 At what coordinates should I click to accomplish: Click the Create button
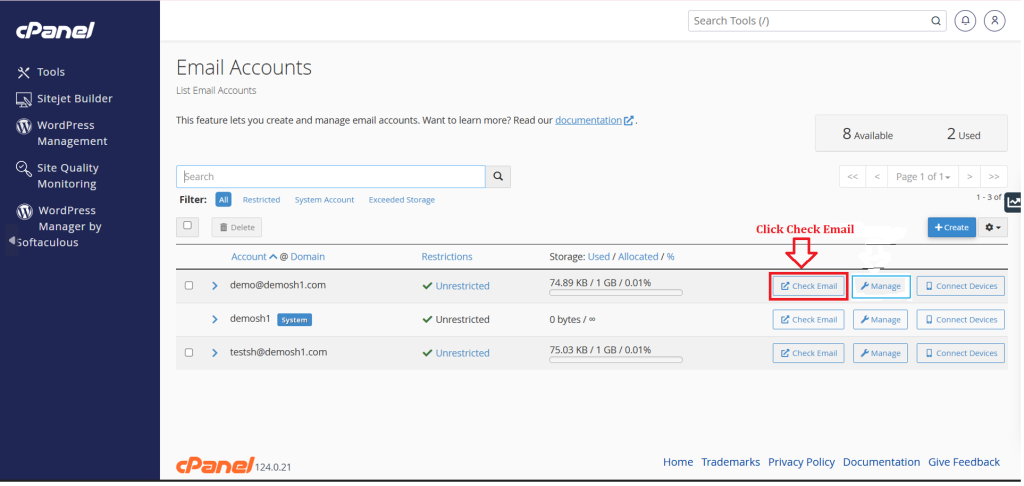click(x=952, y=227)
